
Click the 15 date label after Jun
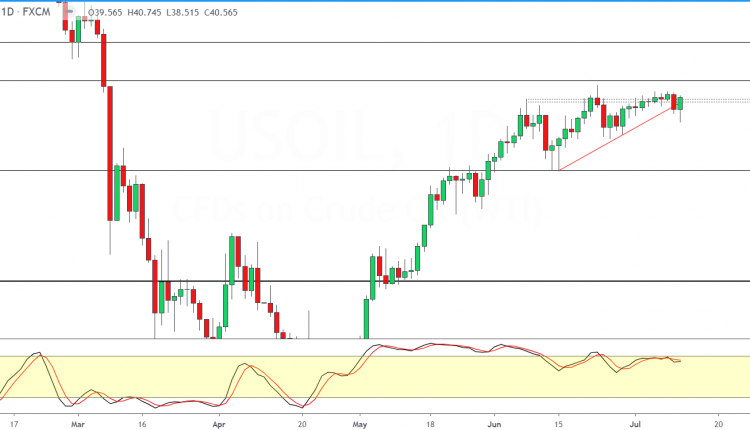pos(559,424)
